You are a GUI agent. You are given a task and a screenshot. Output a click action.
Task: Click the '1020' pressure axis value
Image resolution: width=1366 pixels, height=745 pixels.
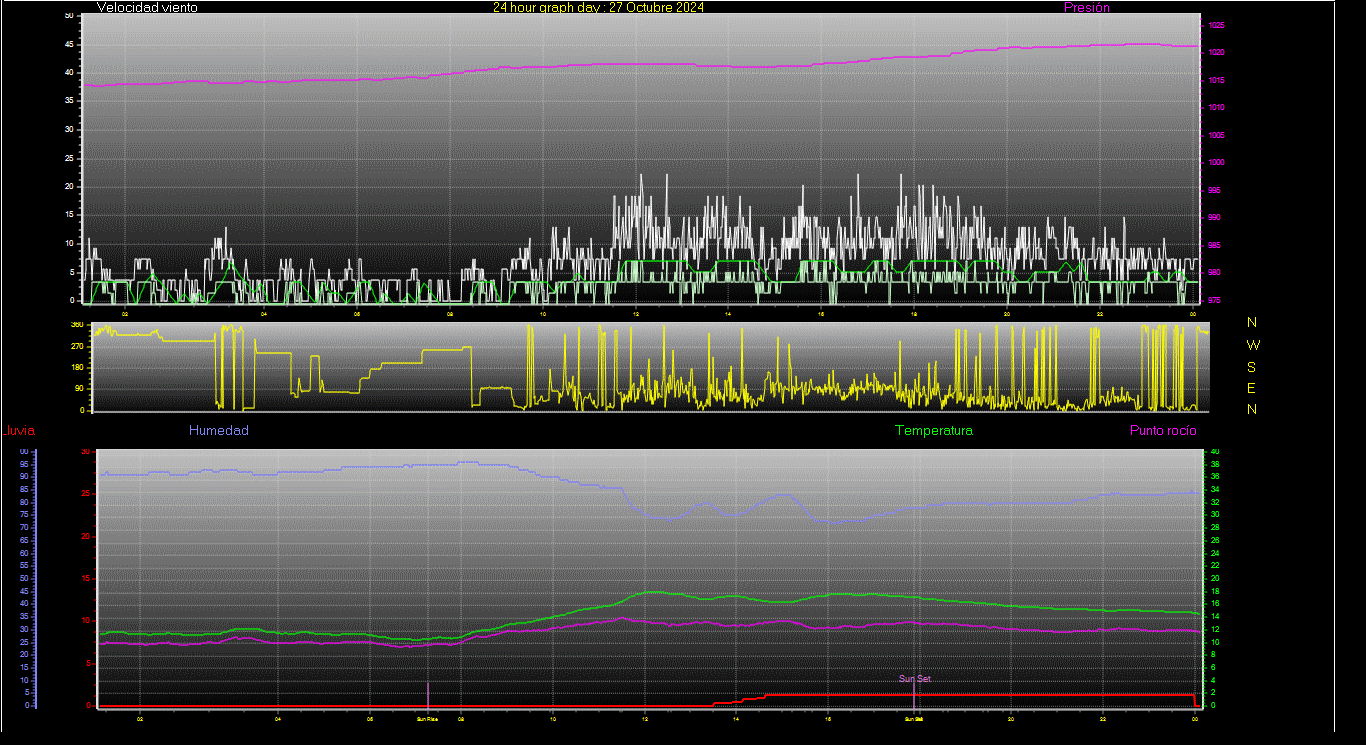1216,53
